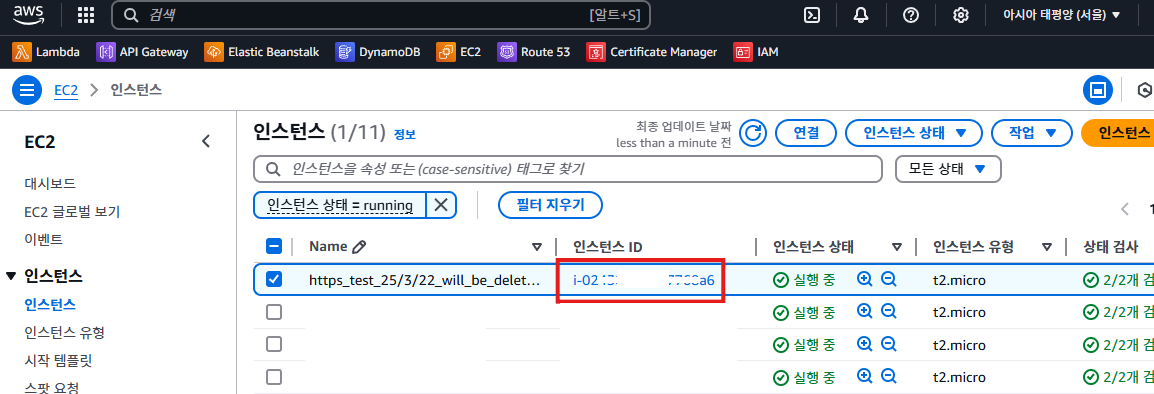Open Certificate Manager service shortcut
The image size is (1154, 394).
tap(651, 52)
